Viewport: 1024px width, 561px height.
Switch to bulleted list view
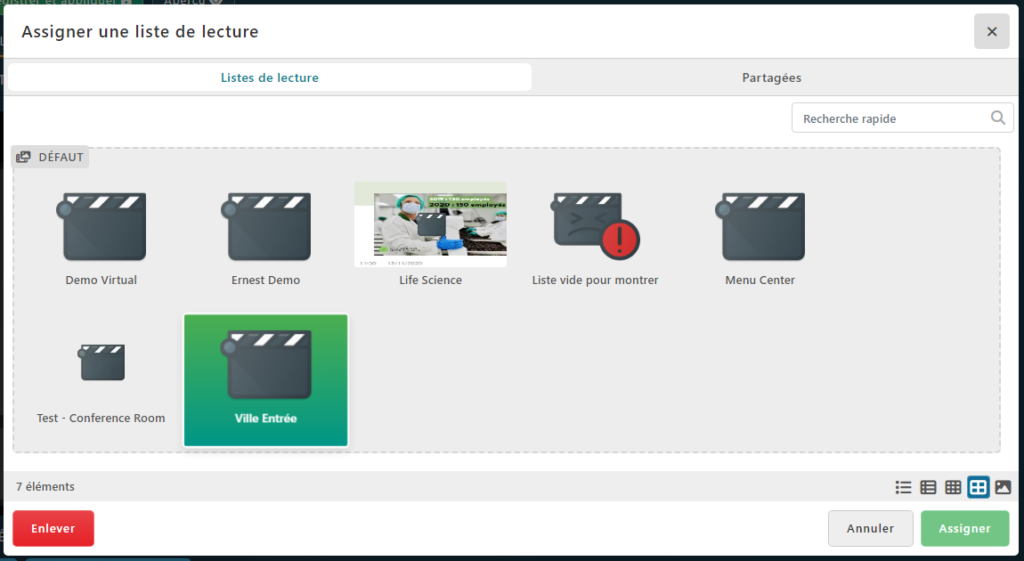point(903,487)
